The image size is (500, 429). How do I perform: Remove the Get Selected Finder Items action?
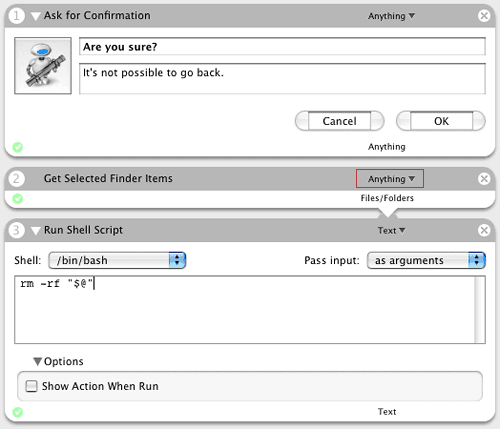pos(484,179)
